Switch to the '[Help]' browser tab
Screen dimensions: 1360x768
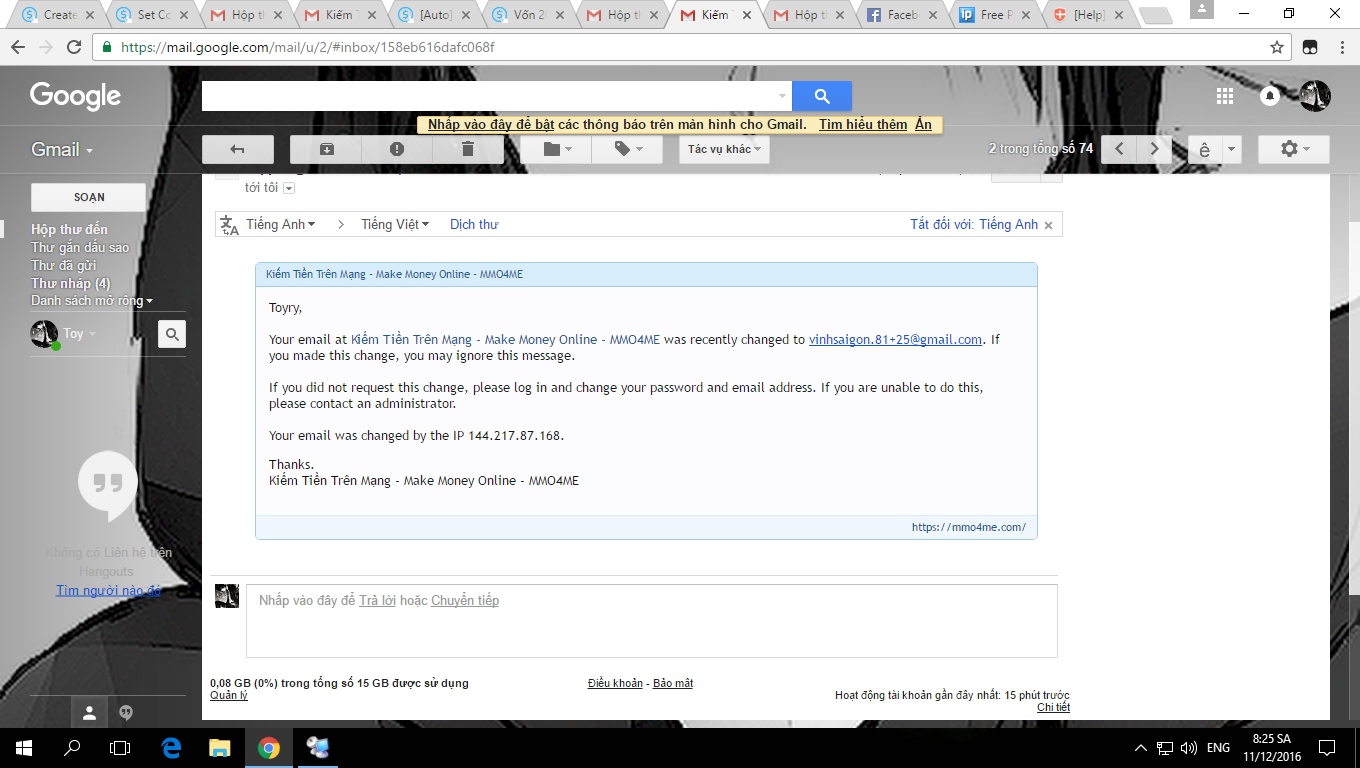[x=1091, y=15]
